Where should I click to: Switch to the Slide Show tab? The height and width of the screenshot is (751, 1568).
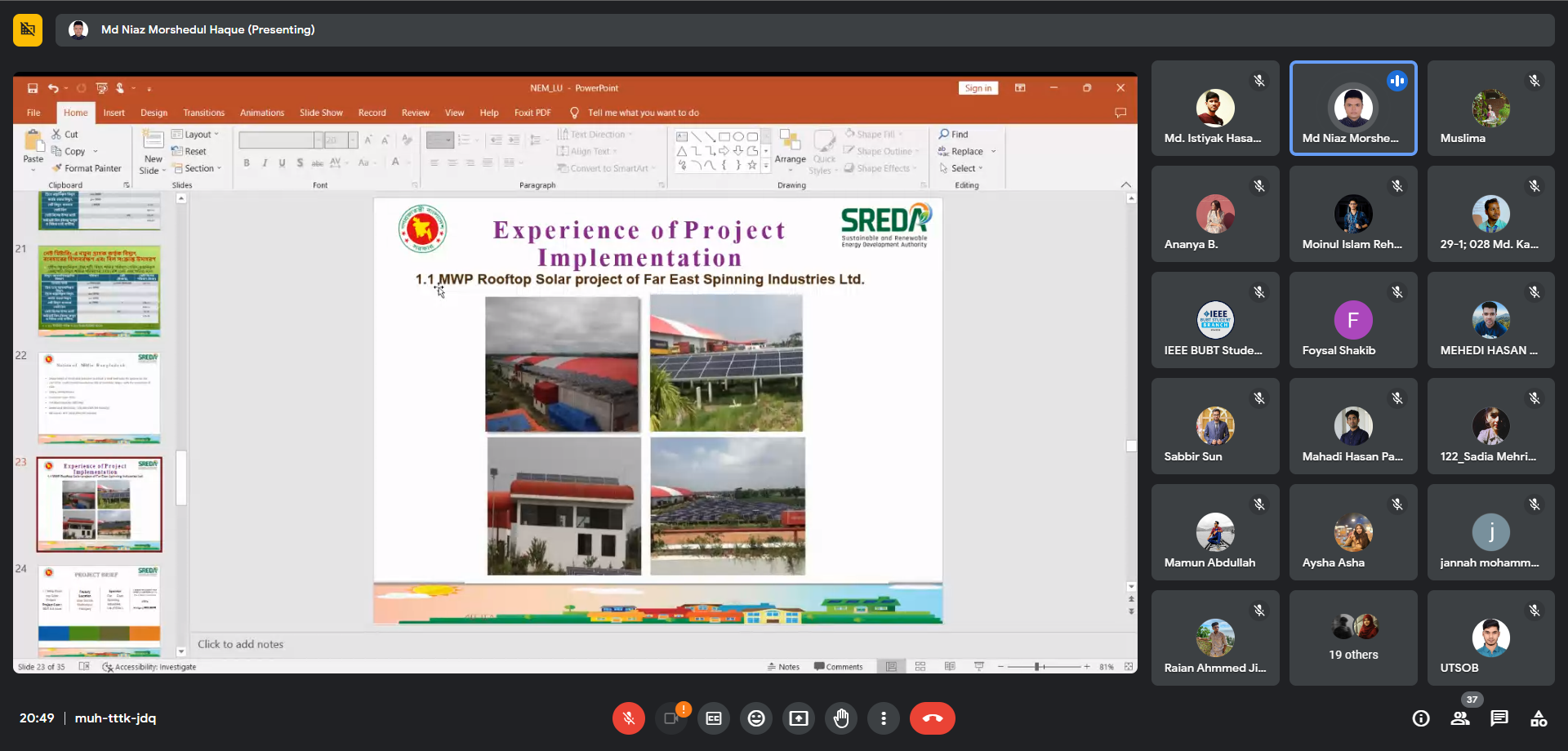pyautogui.click(x=321, y=113)
